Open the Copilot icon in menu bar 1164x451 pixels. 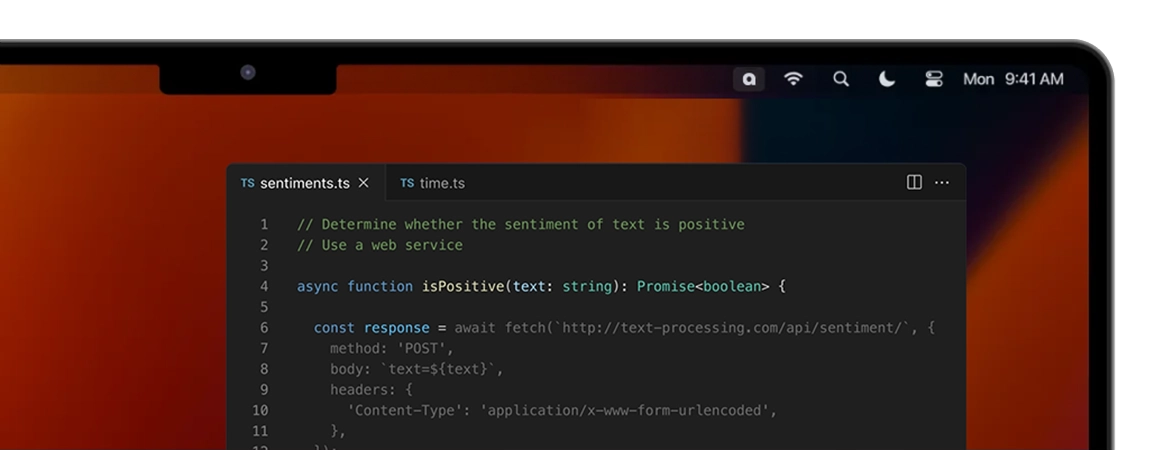coord(749,79)
